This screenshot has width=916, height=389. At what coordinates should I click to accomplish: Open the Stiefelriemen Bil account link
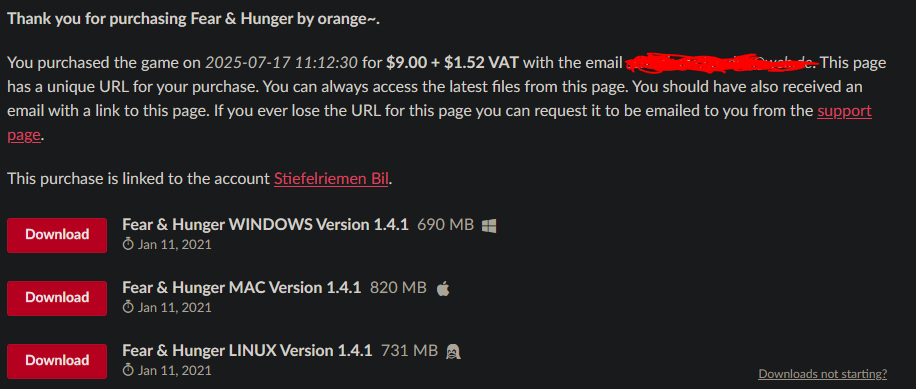[331, 179]
